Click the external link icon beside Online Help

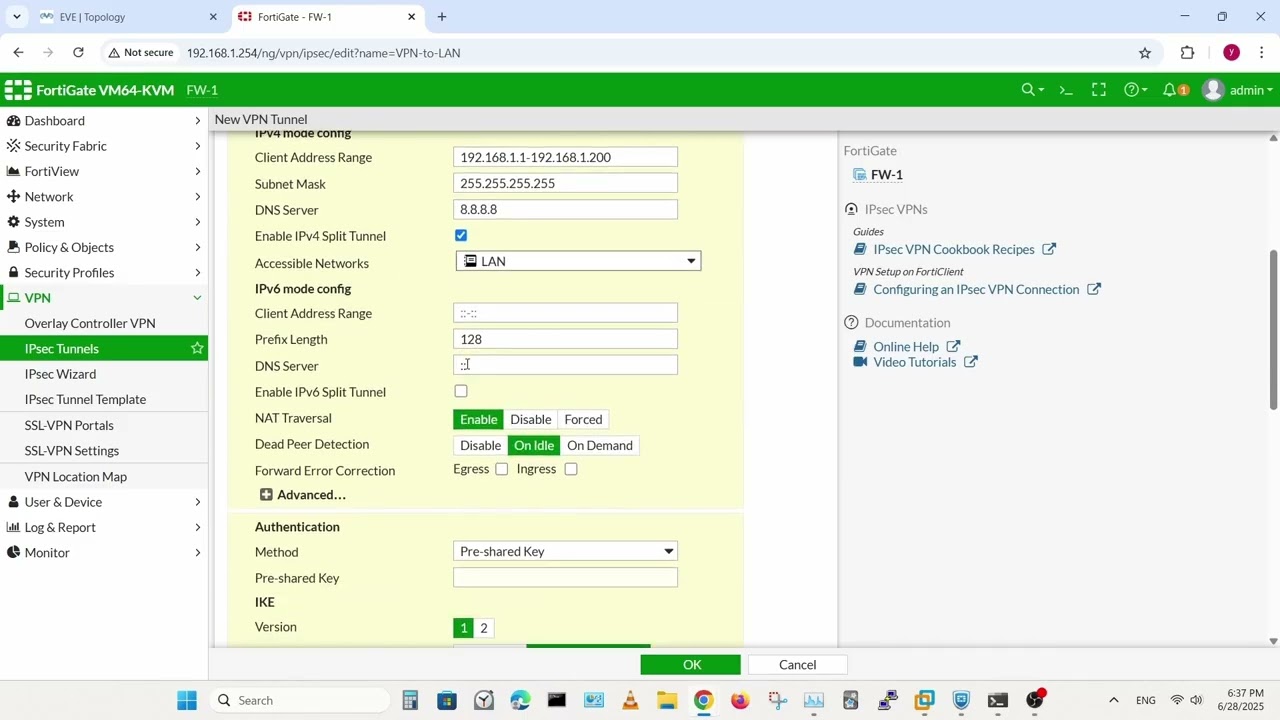[x=953, y=347]
